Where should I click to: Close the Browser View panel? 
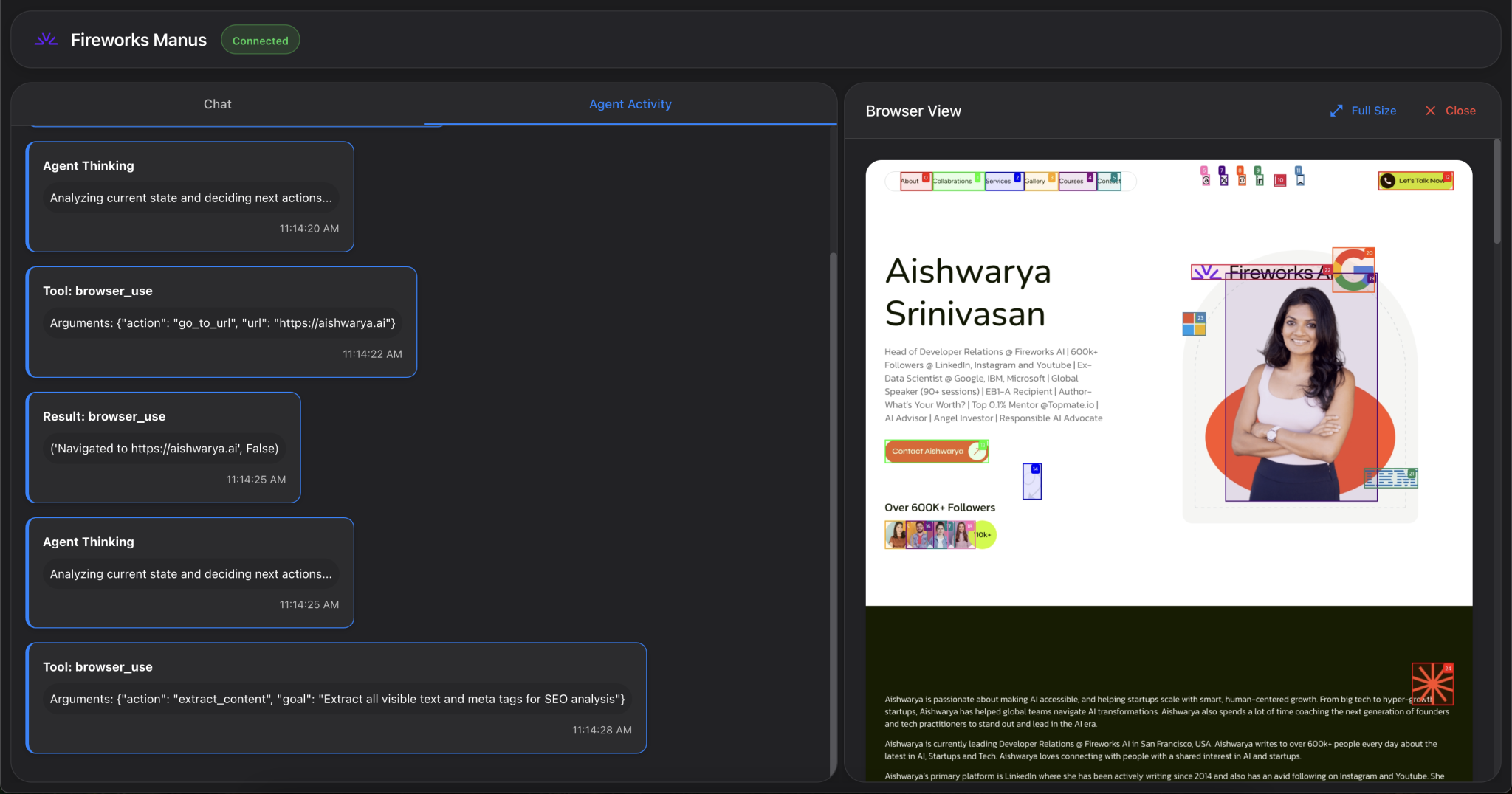(1450, 111)
